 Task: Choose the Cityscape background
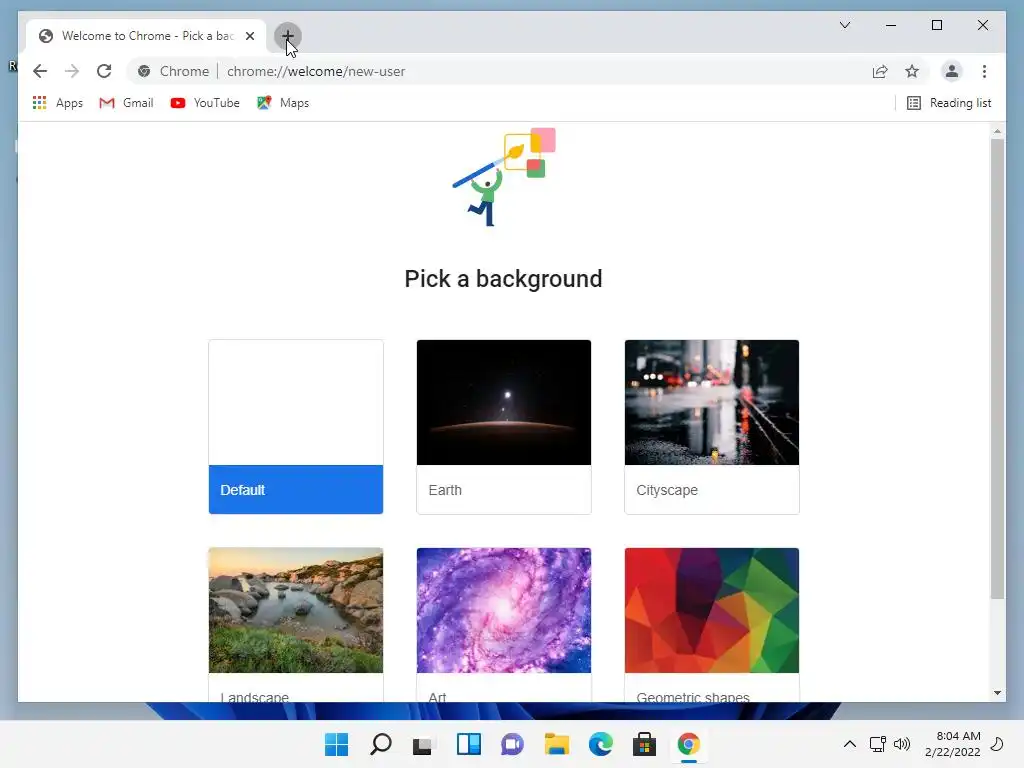(x=712, y=426)
